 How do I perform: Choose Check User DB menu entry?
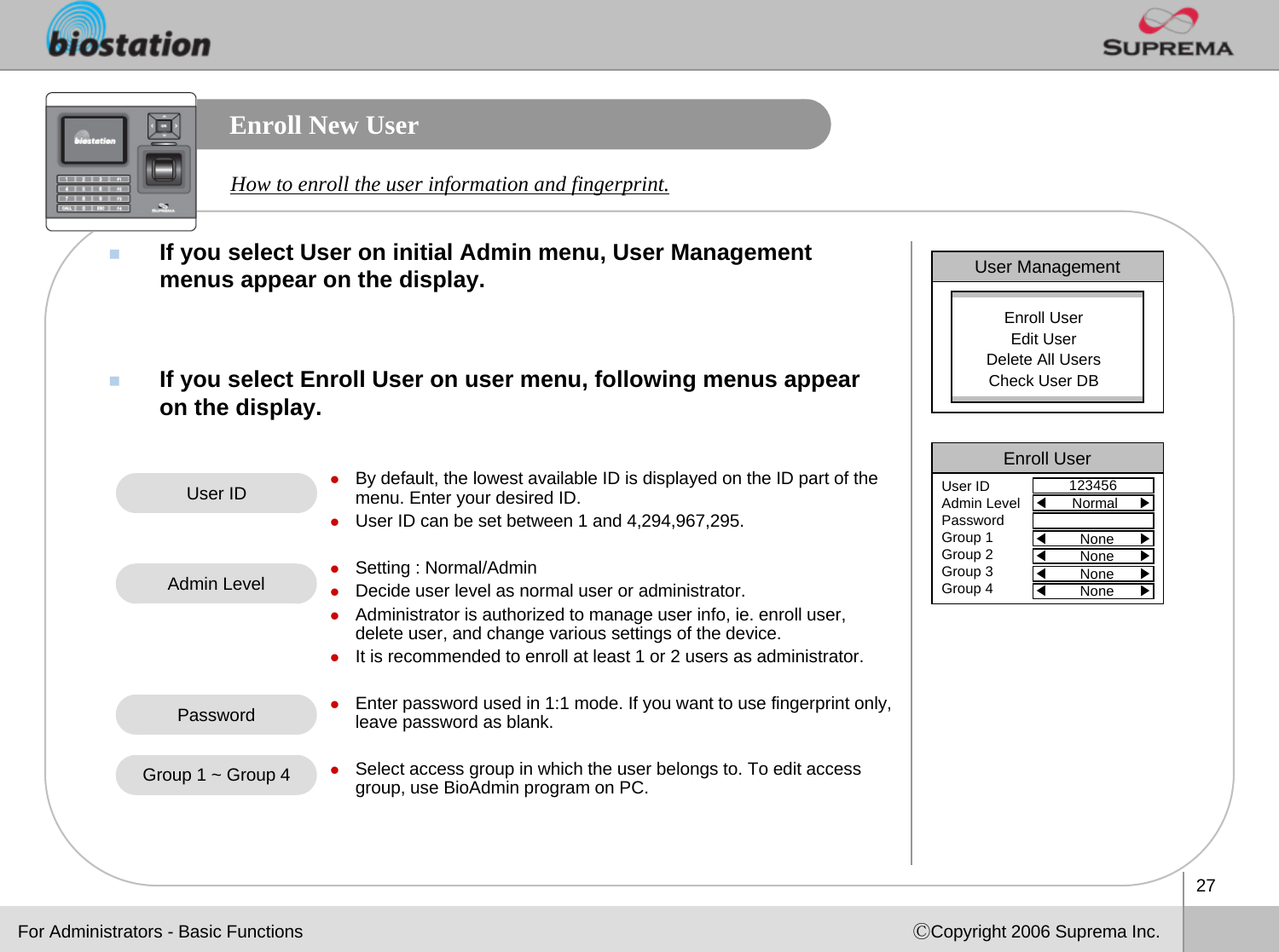click(1043, 381)
